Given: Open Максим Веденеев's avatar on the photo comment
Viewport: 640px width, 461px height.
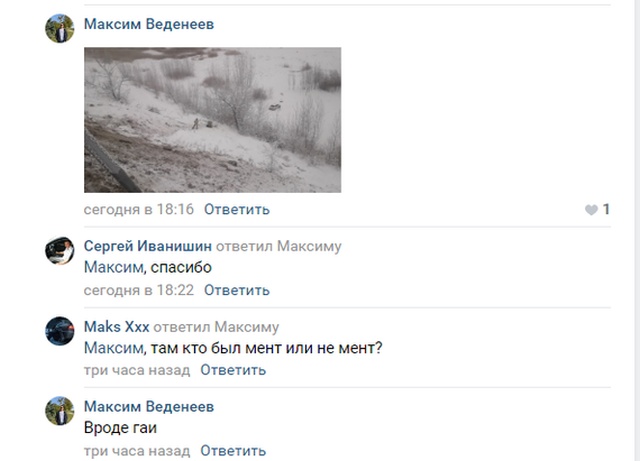Looking at the screenshot, I should pos(60,28).
